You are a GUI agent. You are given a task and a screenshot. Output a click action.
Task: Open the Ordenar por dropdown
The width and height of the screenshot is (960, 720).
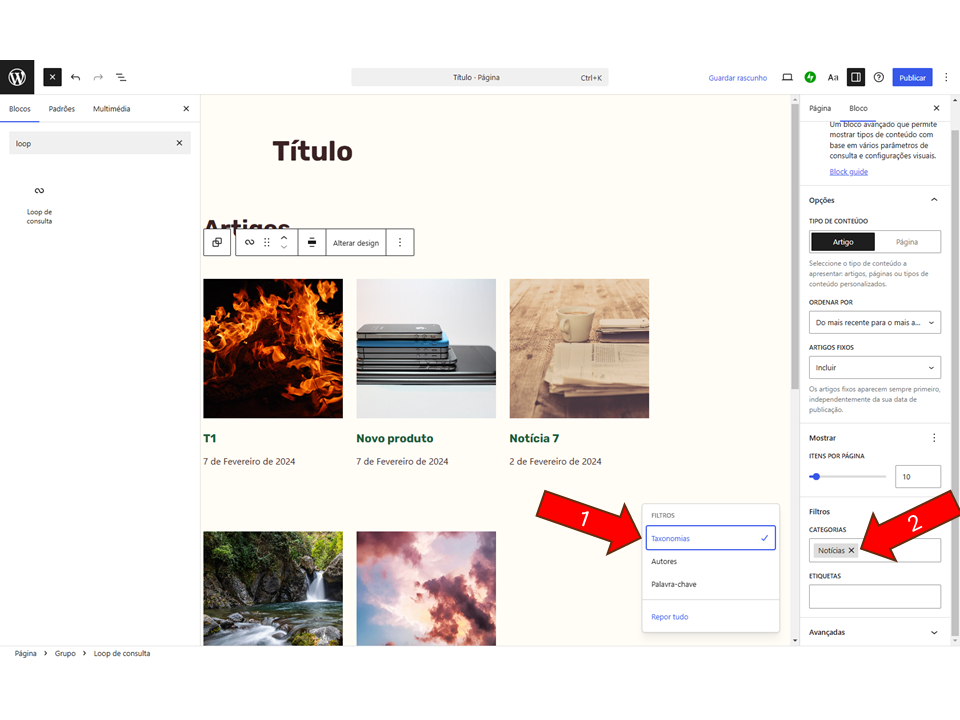coord(875,322)
